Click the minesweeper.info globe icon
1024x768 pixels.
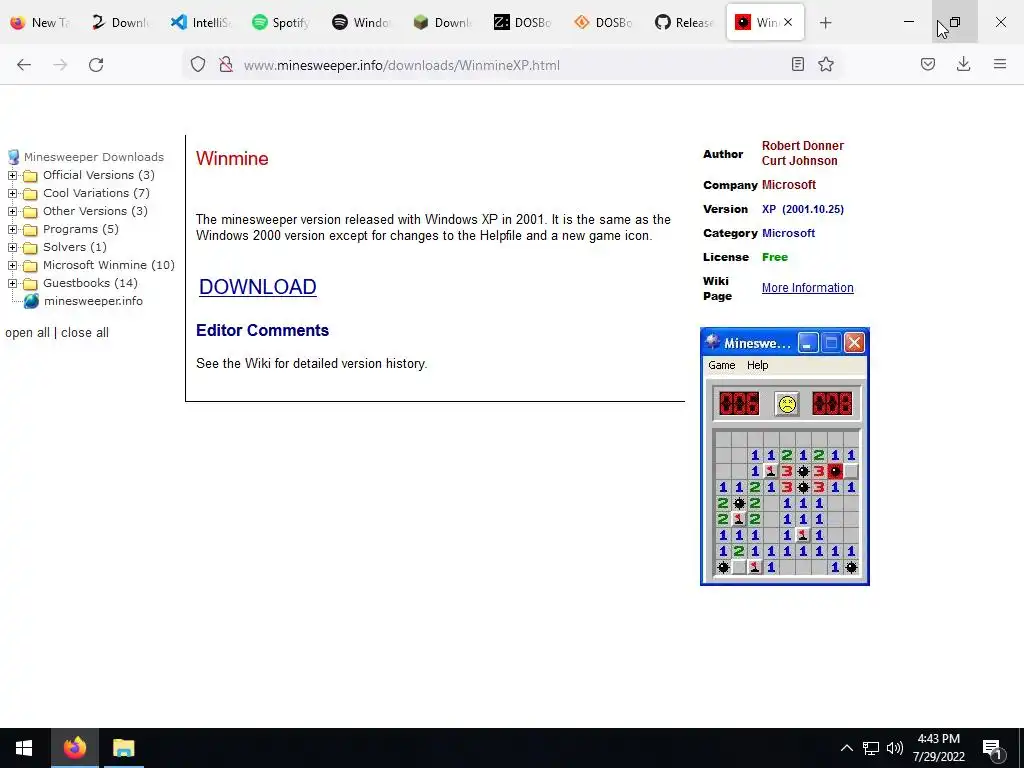pos(31,301)
